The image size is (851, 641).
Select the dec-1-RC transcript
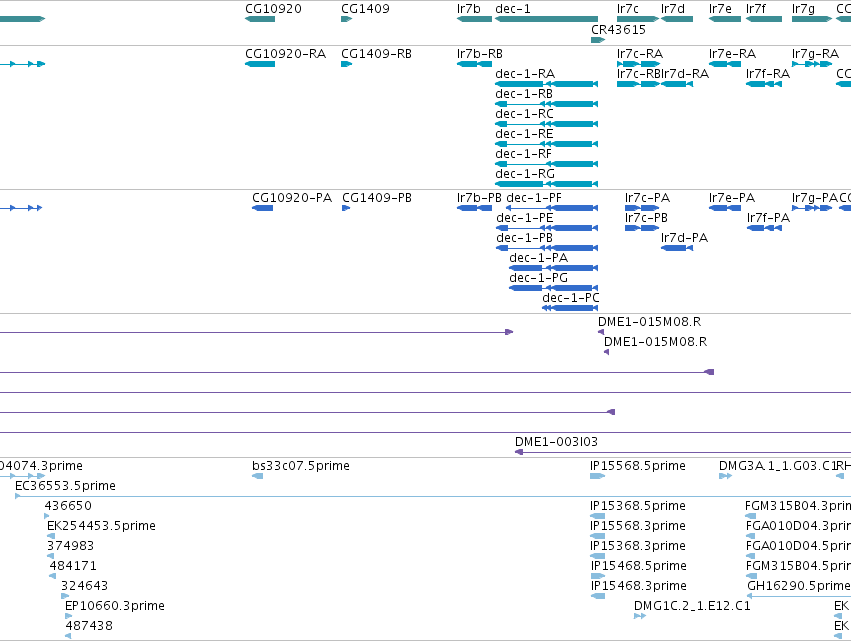(x=547, y=124)
